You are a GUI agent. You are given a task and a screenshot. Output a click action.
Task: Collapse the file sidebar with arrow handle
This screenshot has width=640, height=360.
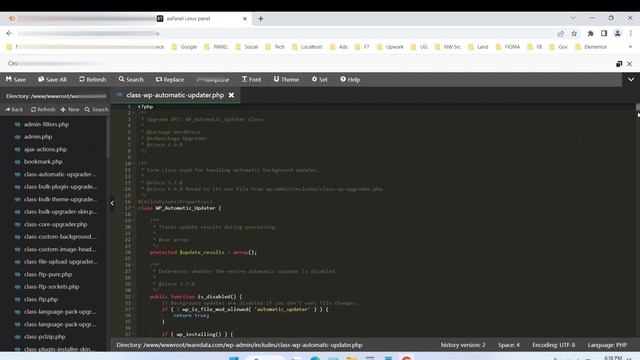(112, 203)
